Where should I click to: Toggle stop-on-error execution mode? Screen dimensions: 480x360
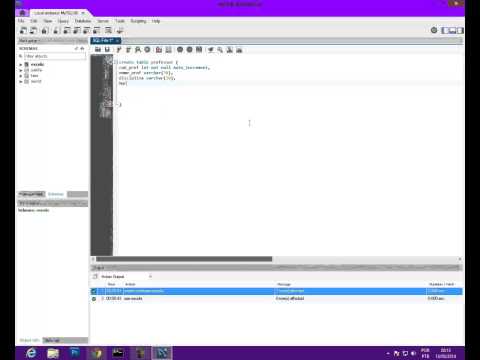[159, 50]
